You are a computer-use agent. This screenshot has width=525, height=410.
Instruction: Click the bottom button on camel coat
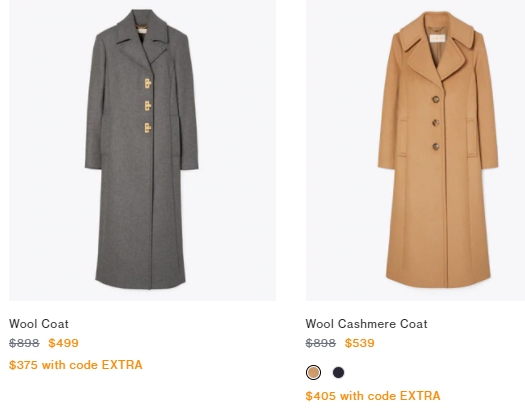436,146
